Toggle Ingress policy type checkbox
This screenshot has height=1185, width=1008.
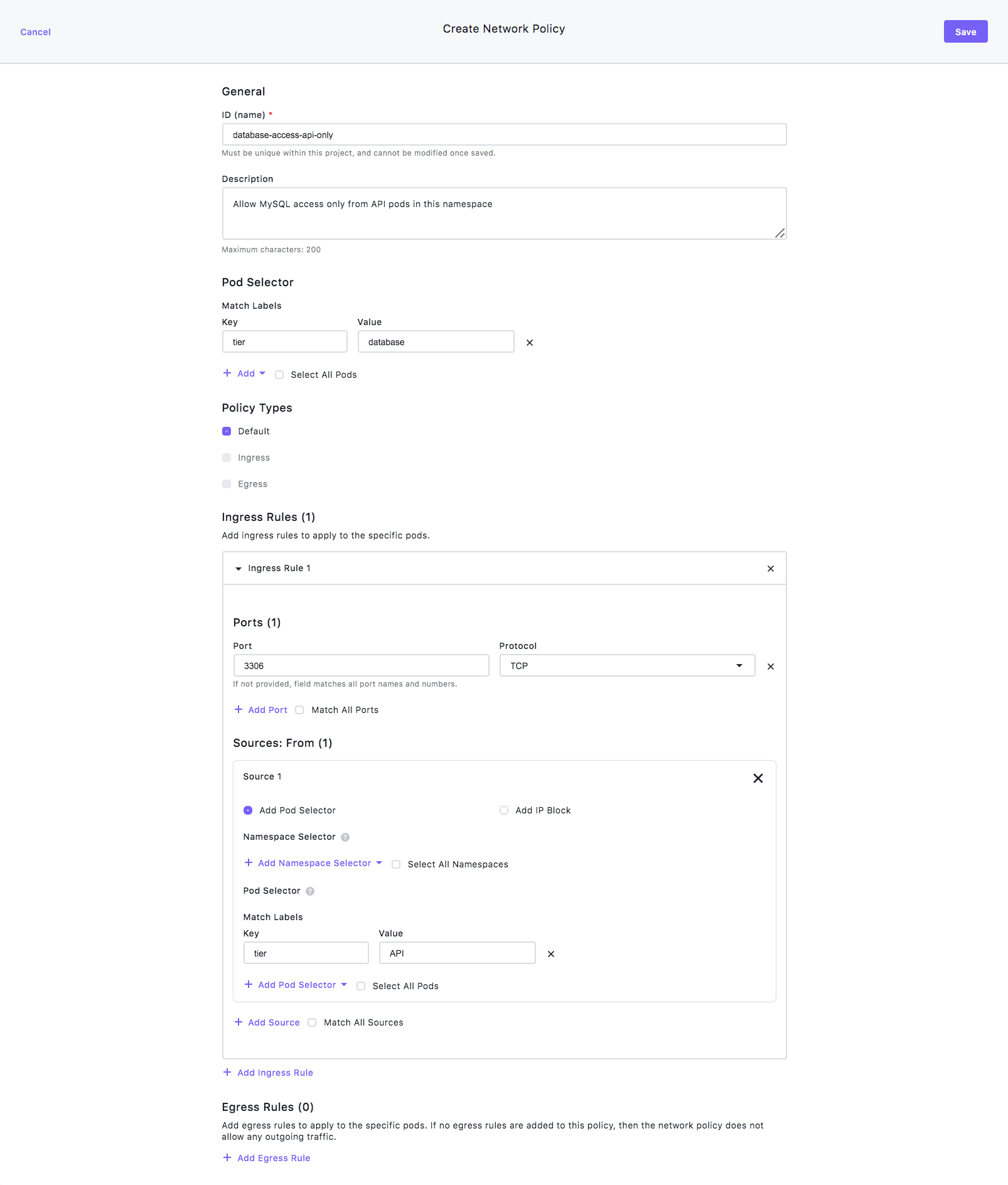pyautogui.click(x=227, y=458)
